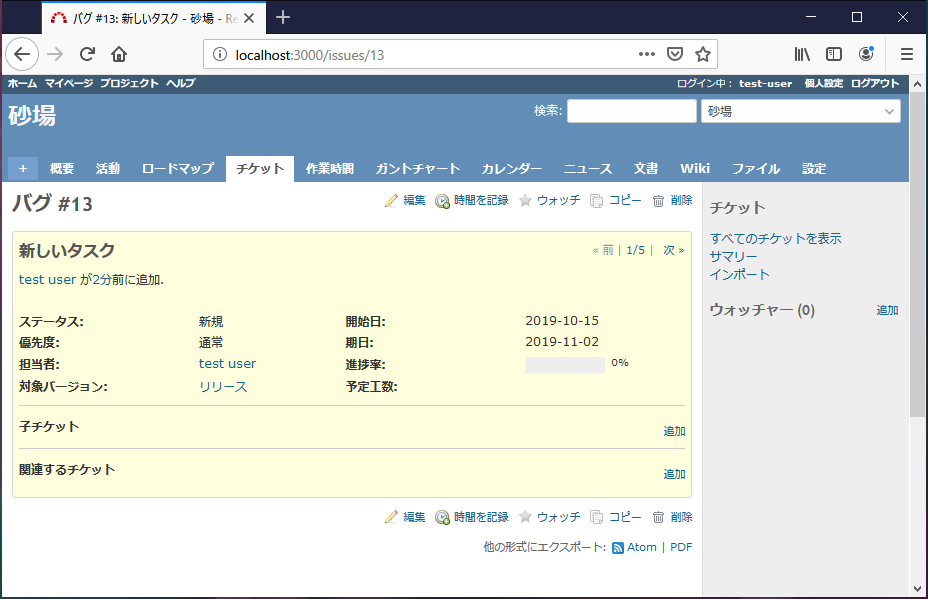Click top 削除 trash link
The width and height of the screenshot is (928, 599).
click(672, 201)
